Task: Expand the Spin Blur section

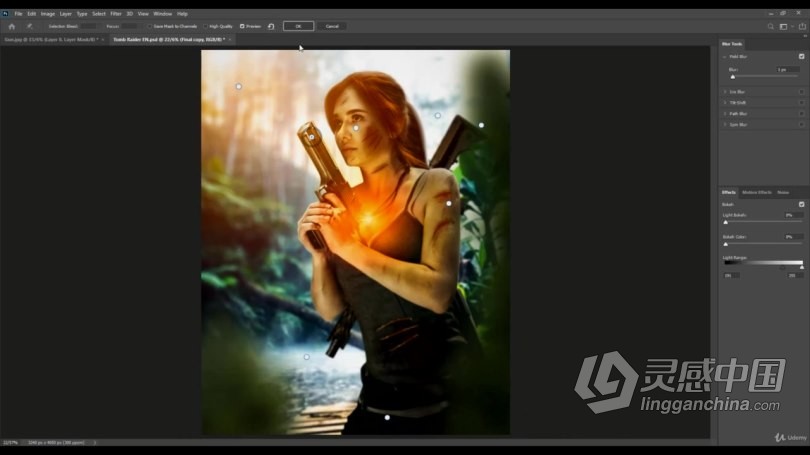Action: [x=725, y=124]
